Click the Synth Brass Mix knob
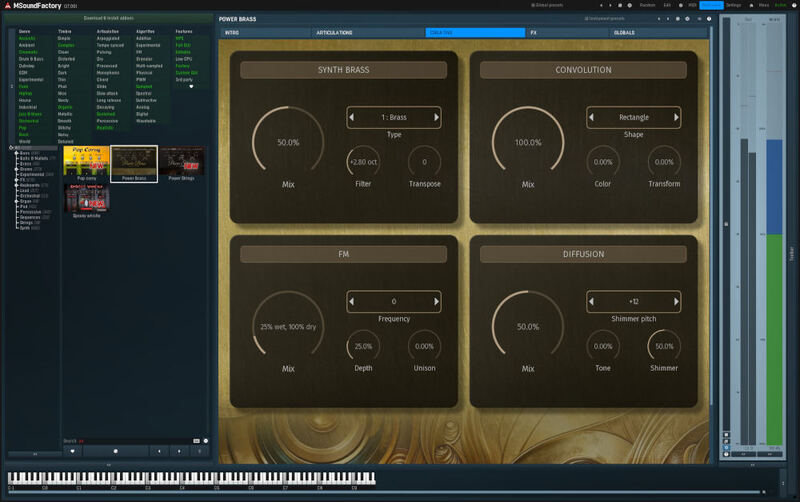The height and width of the screenshot is (502, 800). tap(288, 143)
